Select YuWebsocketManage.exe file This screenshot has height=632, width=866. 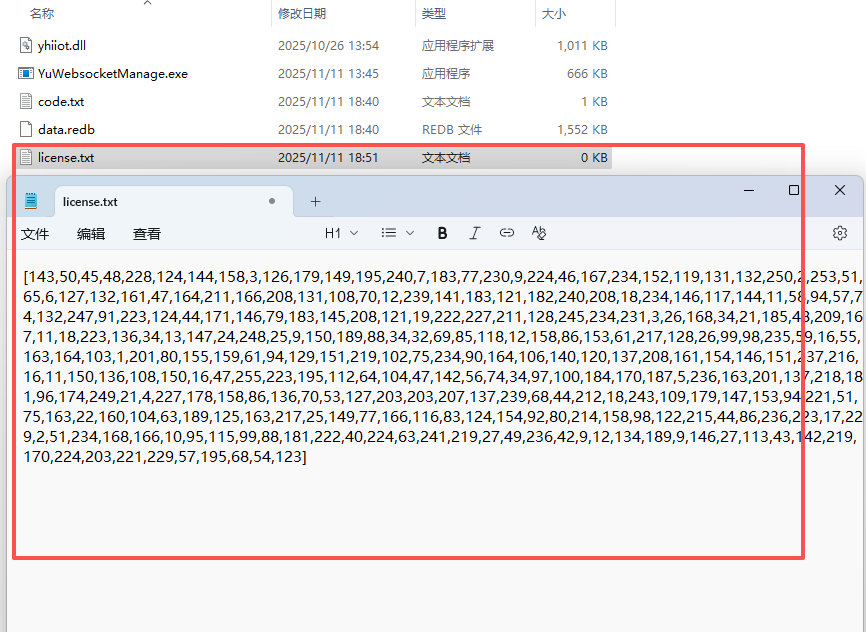click(x=112, y=74)
